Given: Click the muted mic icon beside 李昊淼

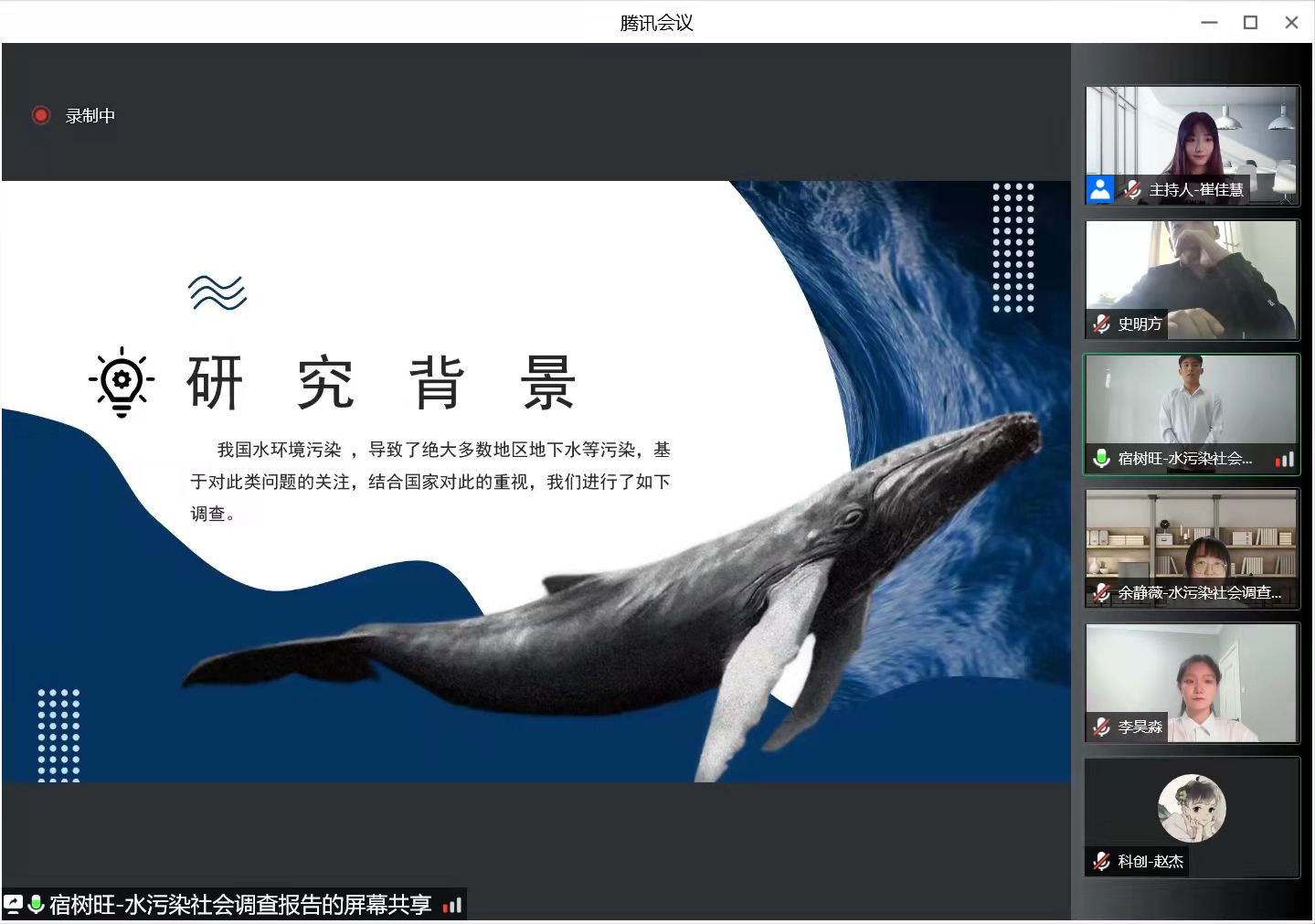Looking at the screenshot, I should click(x=1102, y=727).
